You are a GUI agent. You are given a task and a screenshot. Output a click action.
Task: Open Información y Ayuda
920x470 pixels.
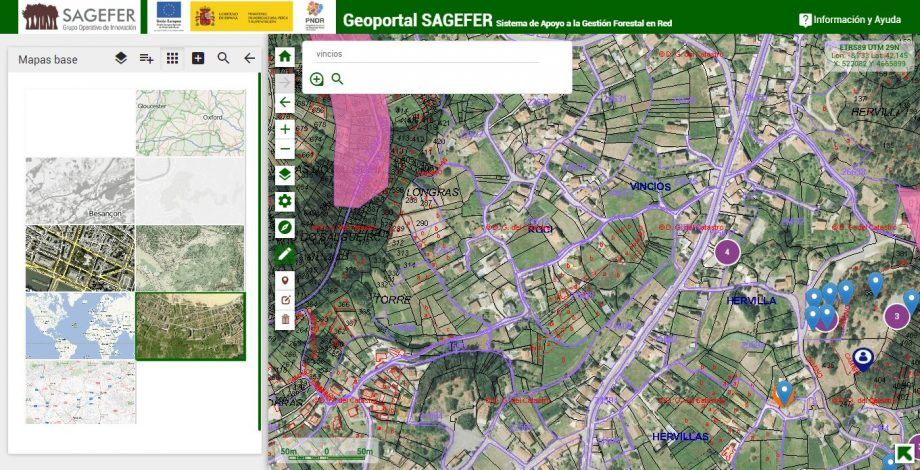[849, 19]
